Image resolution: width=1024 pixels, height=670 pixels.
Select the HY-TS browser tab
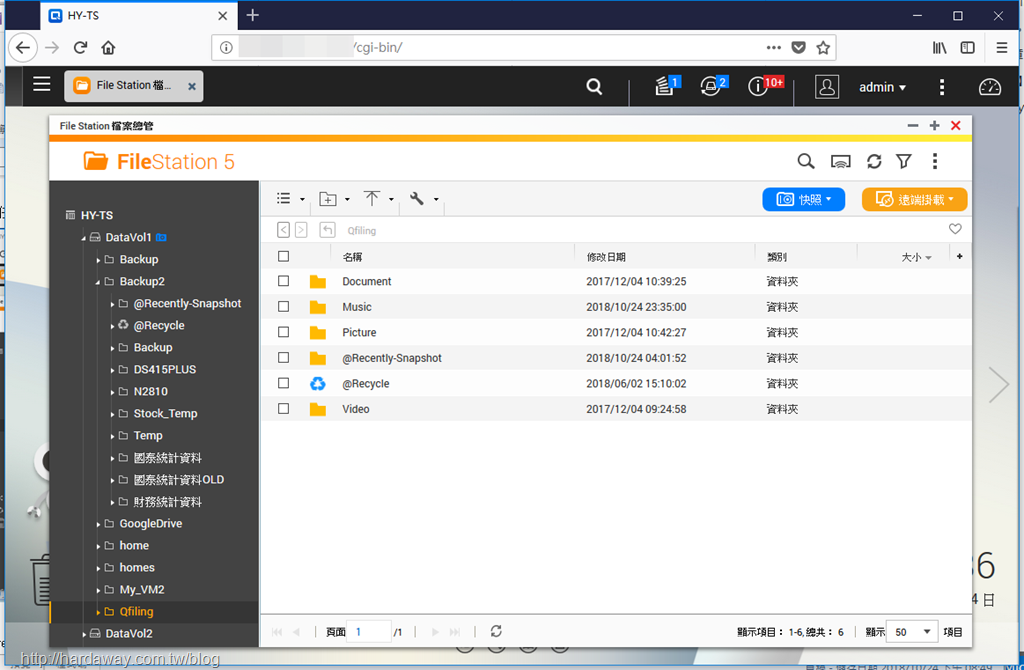pos(138,16)
